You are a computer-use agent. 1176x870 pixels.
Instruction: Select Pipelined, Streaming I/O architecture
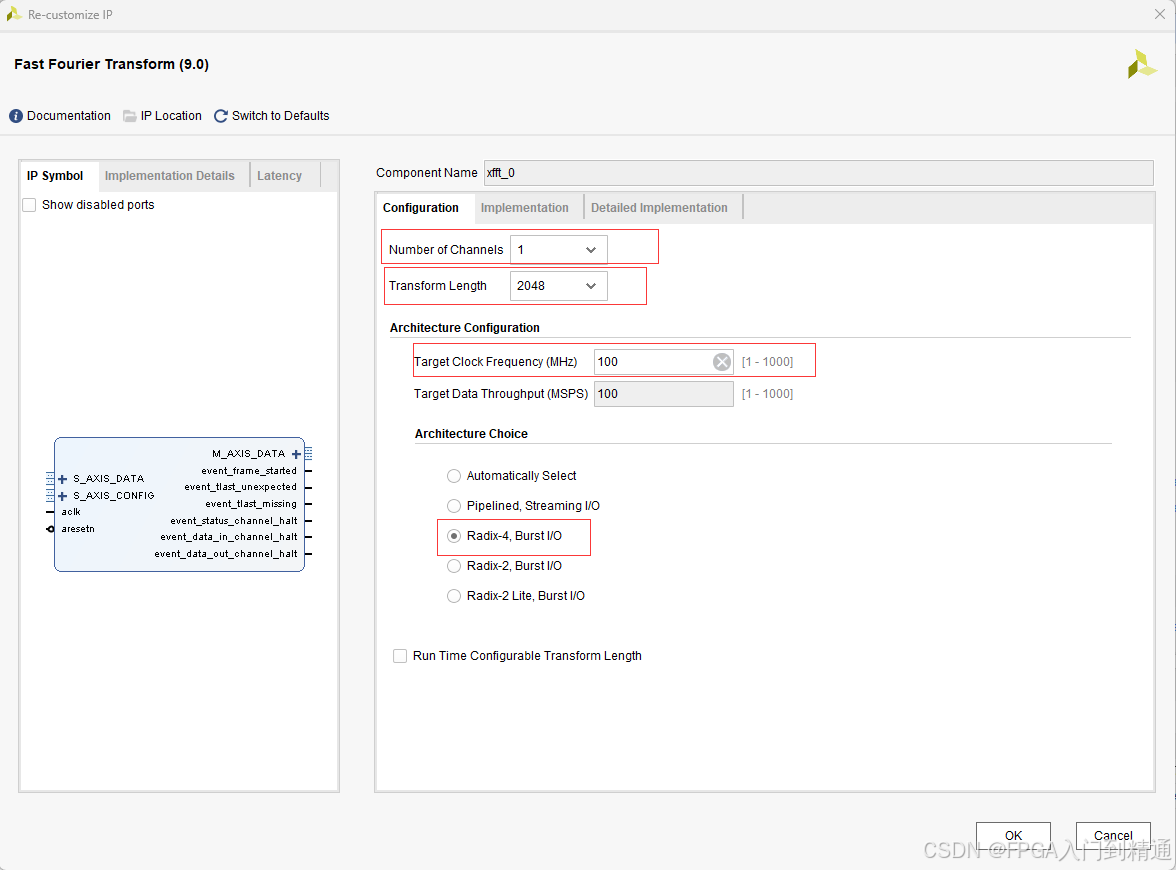pos(454,506)
